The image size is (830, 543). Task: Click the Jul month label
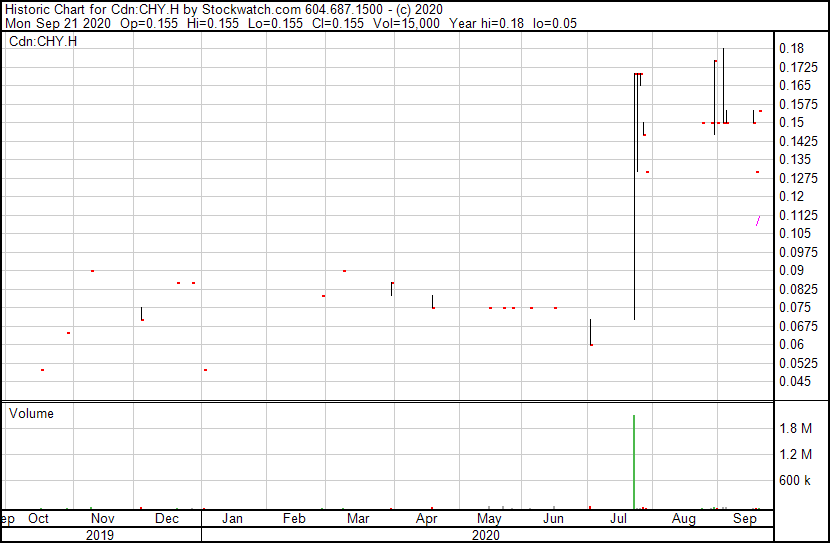pyautogui.click(x=618, y=519)
